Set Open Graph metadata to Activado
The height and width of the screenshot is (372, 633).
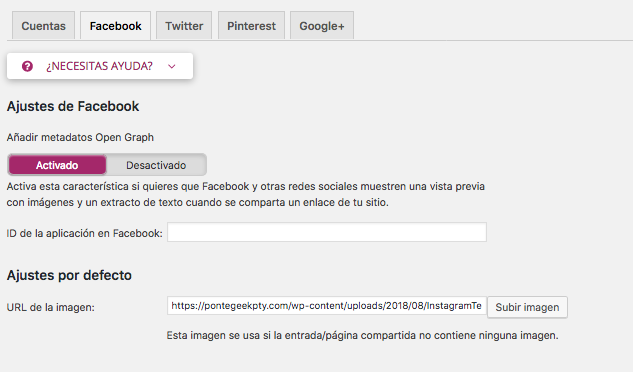pos(57,165)
